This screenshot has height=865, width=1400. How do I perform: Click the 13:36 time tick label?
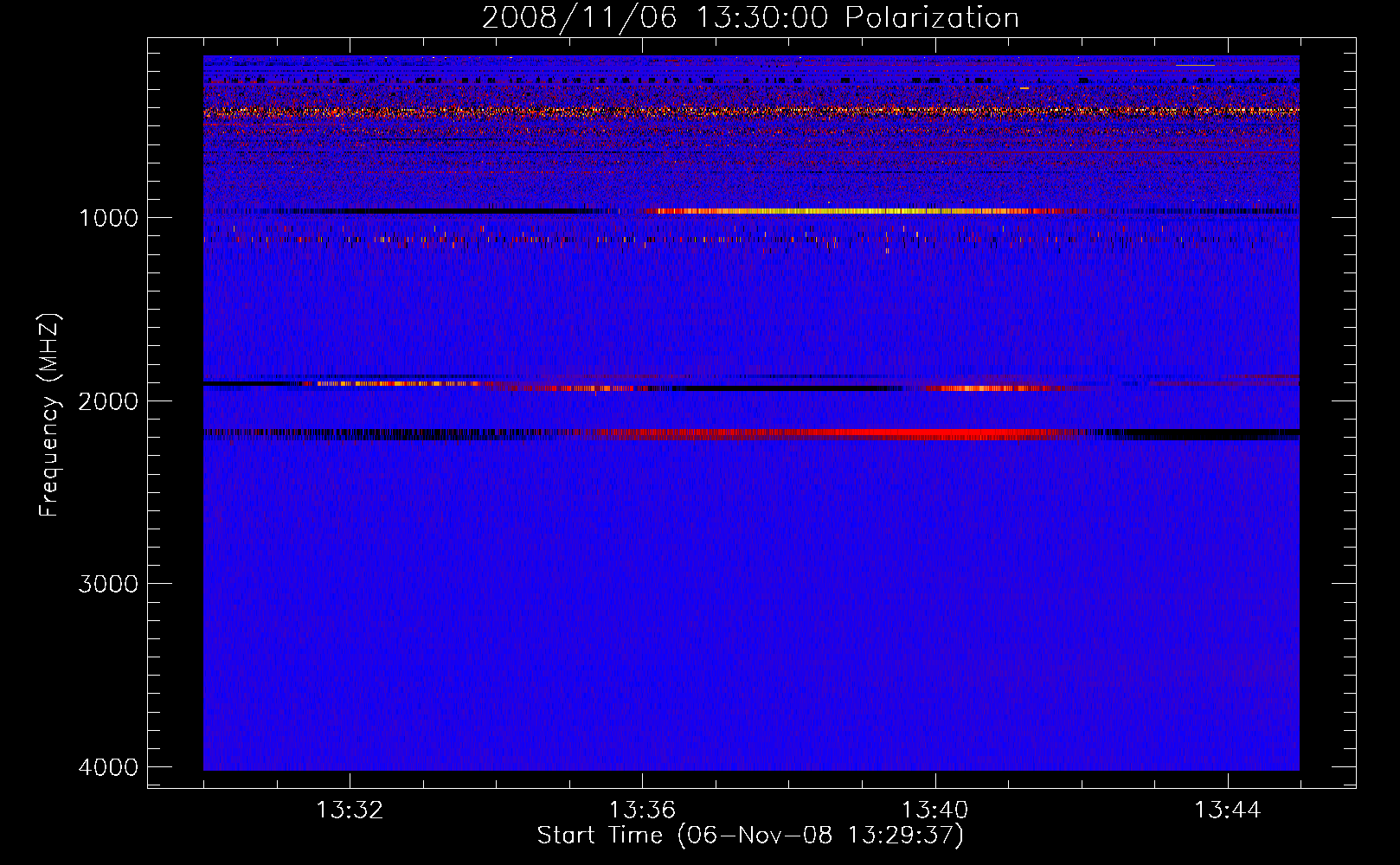(x=642, y=811)
